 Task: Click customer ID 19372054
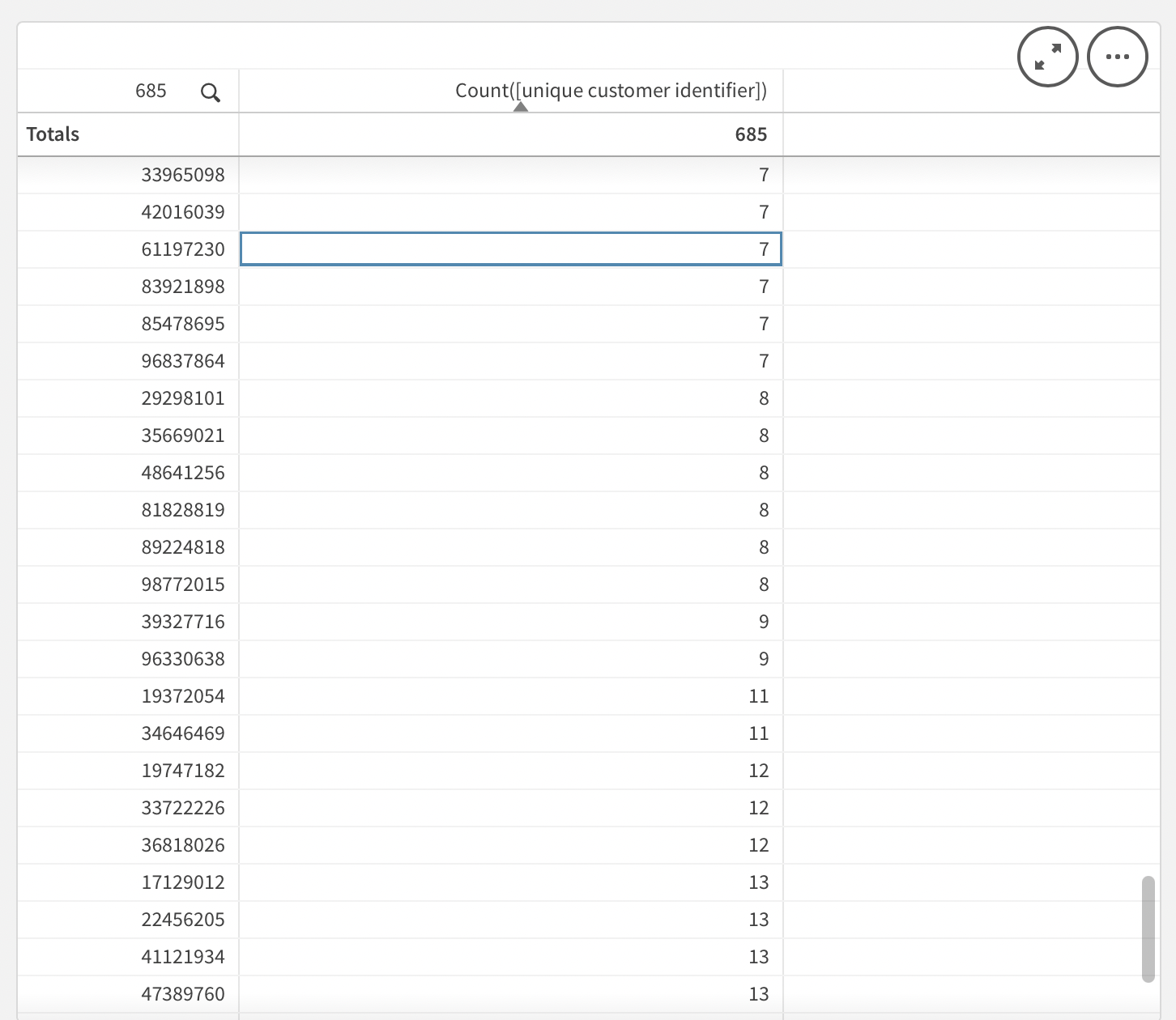pyautogui.click(x=183, y=696)
